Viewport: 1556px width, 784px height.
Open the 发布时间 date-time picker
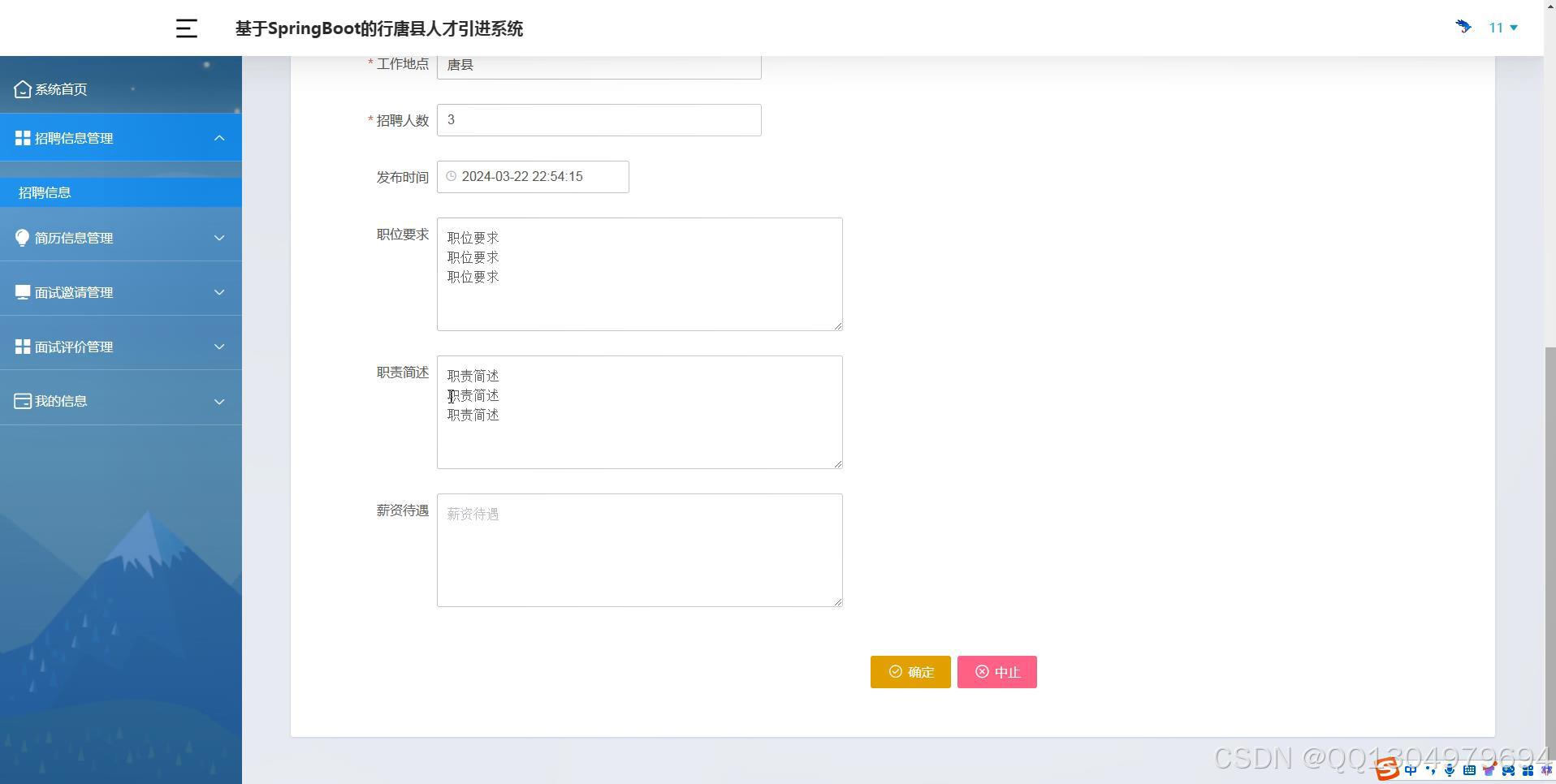[533, 177]
